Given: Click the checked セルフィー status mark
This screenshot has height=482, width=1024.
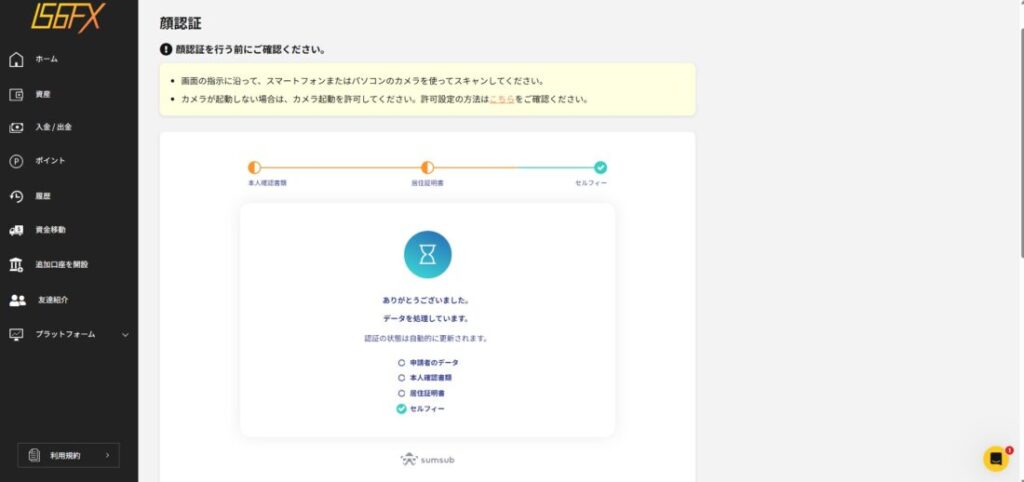Looking at the screenshot, I should pos(401,409).
